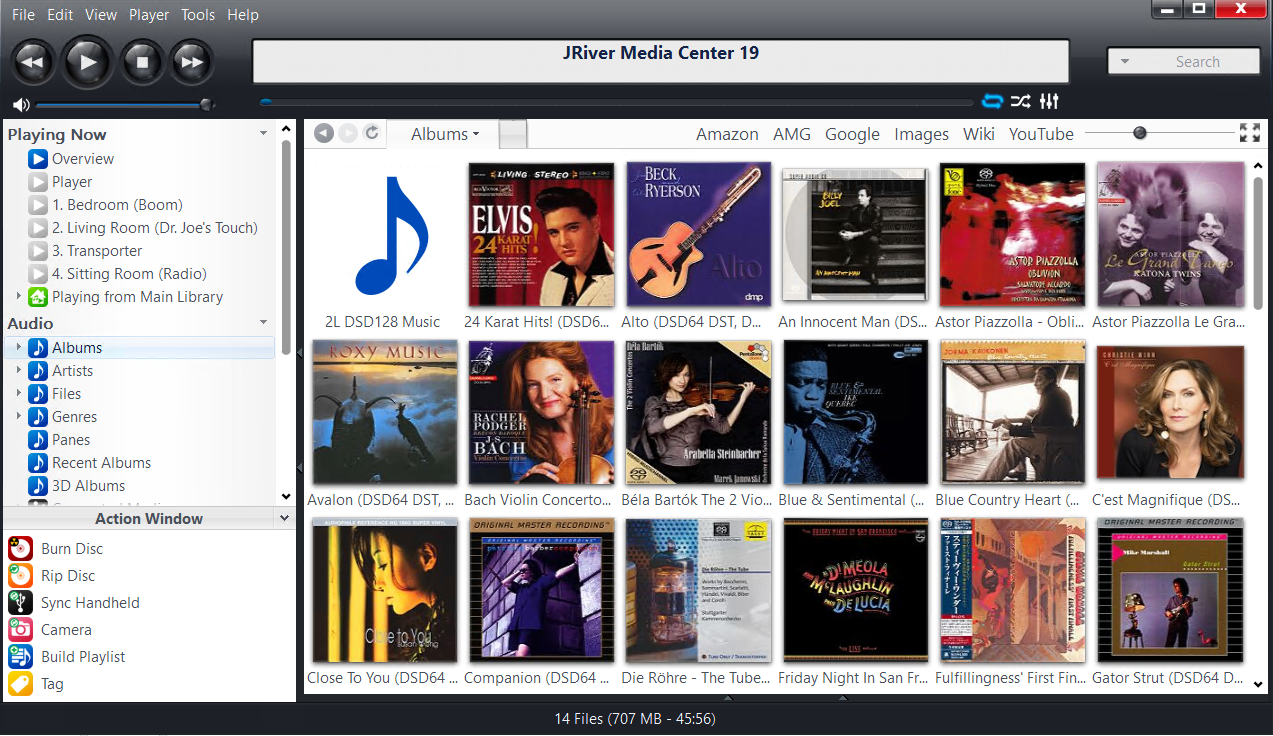Click the Genres music note icon

(x=38, y=416)
